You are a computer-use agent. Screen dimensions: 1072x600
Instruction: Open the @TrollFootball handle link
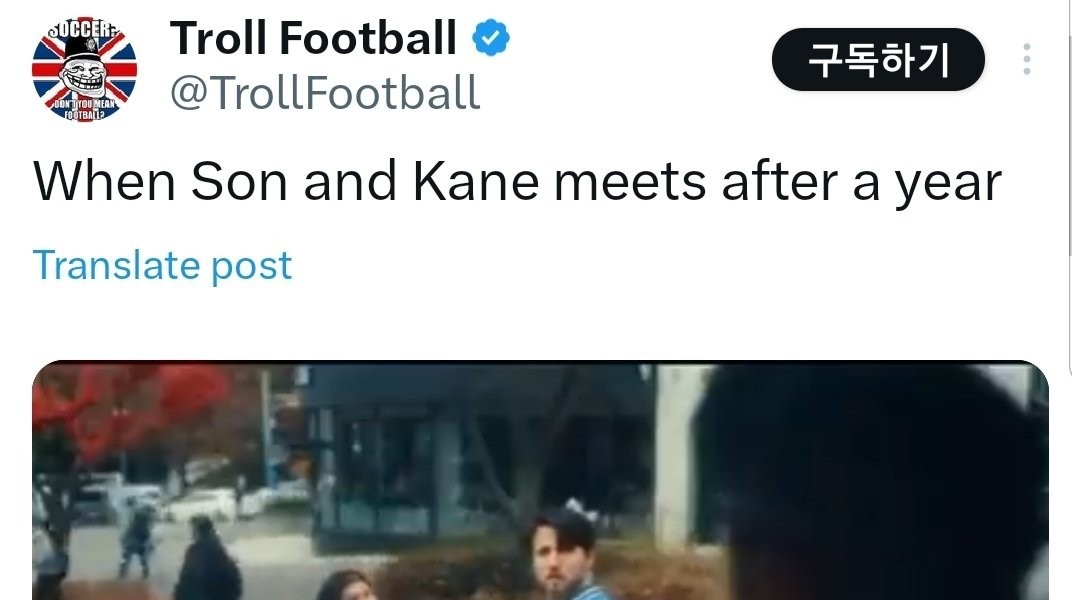coord(325,93)
